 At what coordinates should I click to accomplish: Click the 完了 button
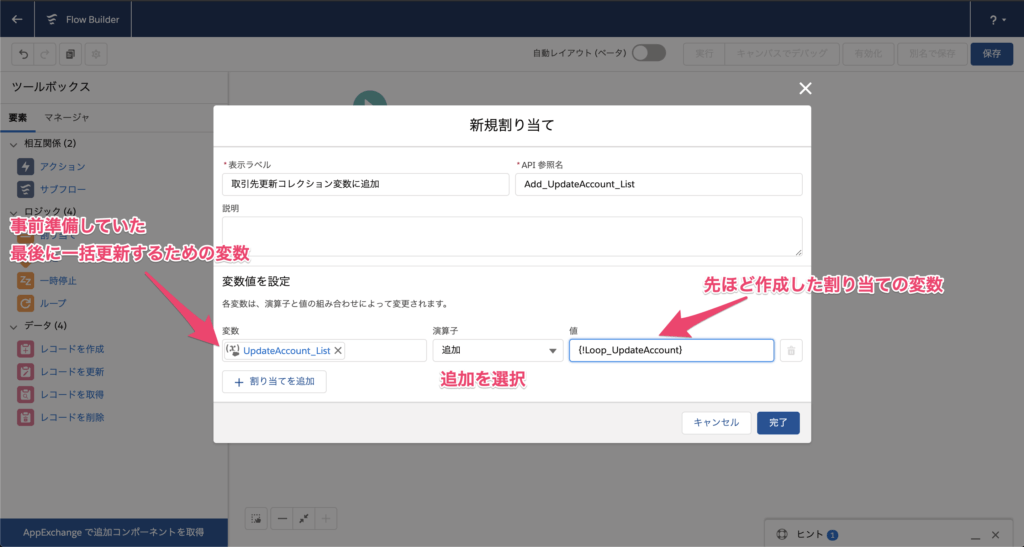pyautogui.click(x=778, y=423)
